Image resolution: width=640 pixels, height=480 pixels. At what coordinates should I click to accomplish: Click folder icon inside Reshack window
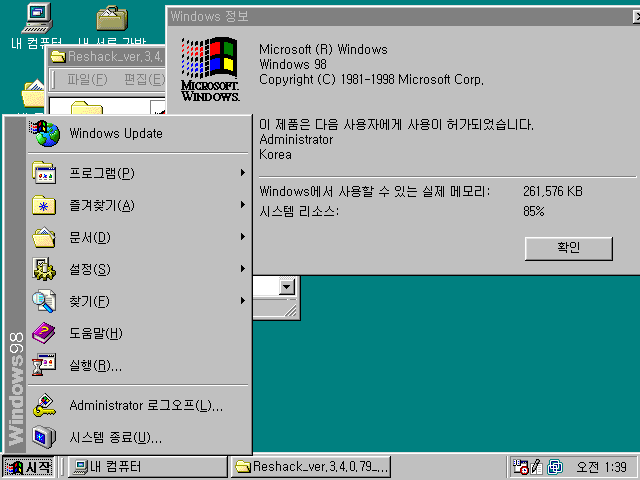coord(87,108)
